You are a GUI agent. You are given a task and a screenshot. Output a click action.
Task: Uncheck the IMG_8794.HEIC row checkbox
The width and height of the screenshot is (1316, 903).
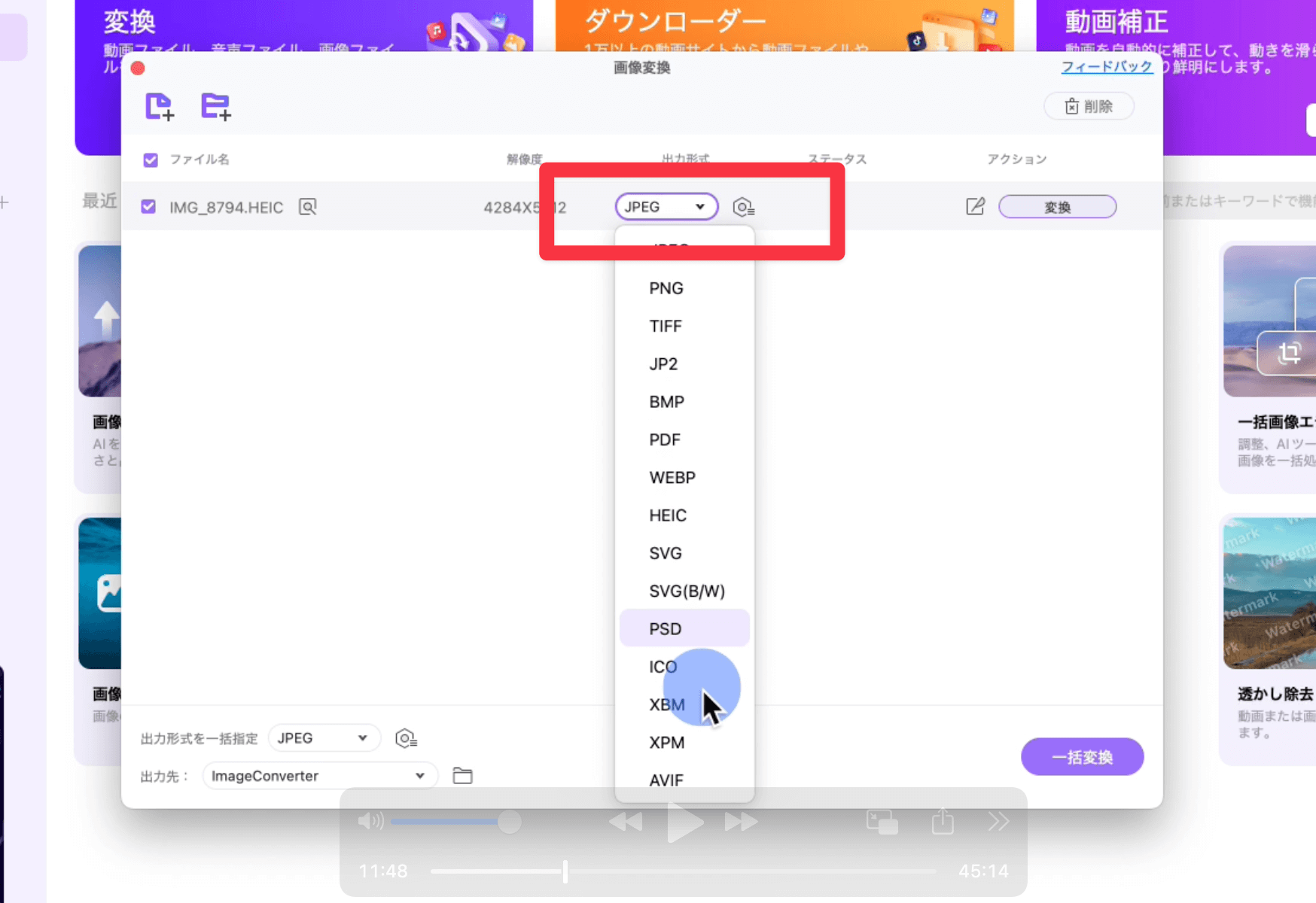pos(148,206)
